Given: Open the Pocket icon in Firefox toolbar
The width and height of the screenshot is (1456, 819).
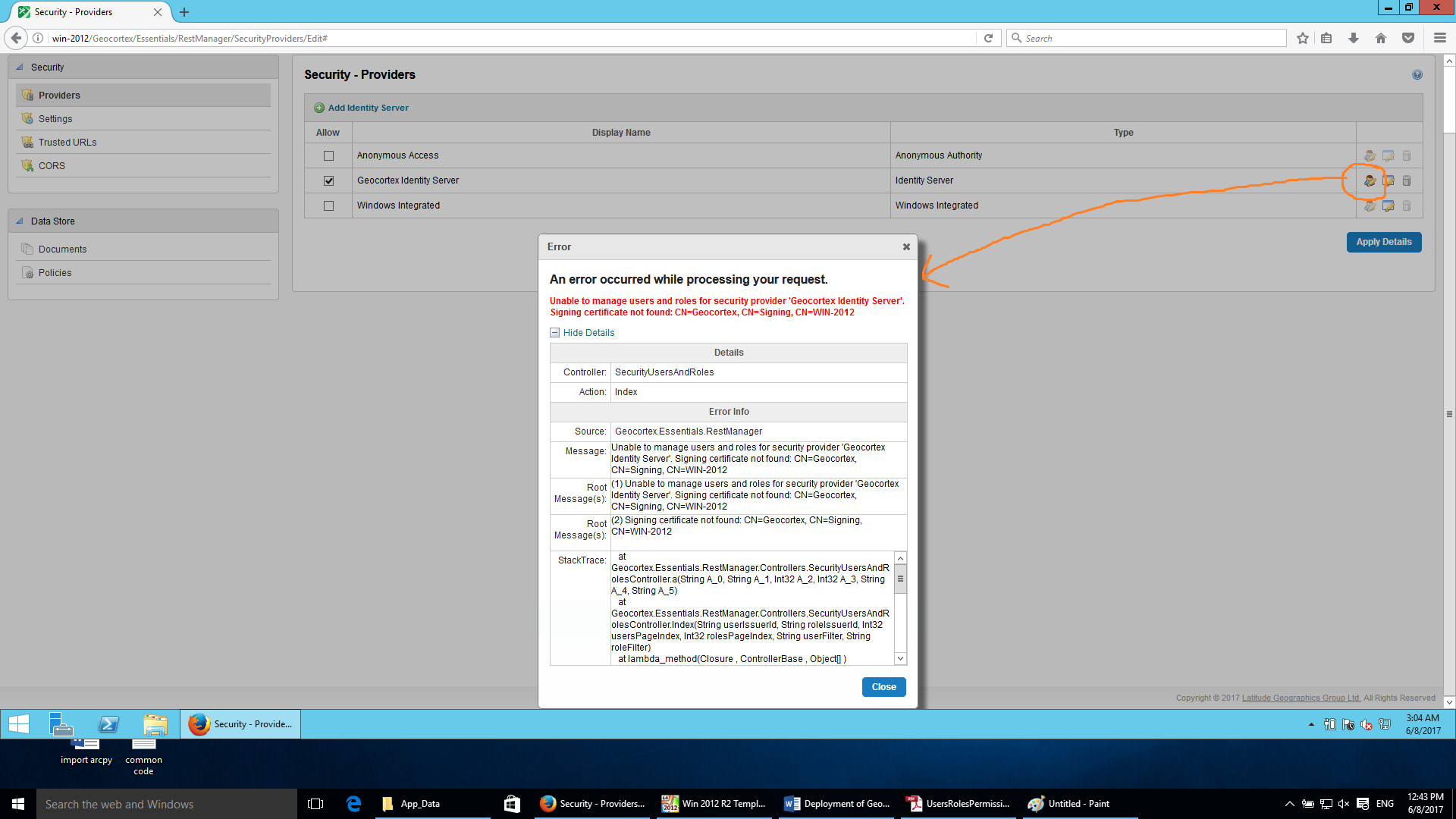Looking at the screenshot, I should (x=1408, y=38).
